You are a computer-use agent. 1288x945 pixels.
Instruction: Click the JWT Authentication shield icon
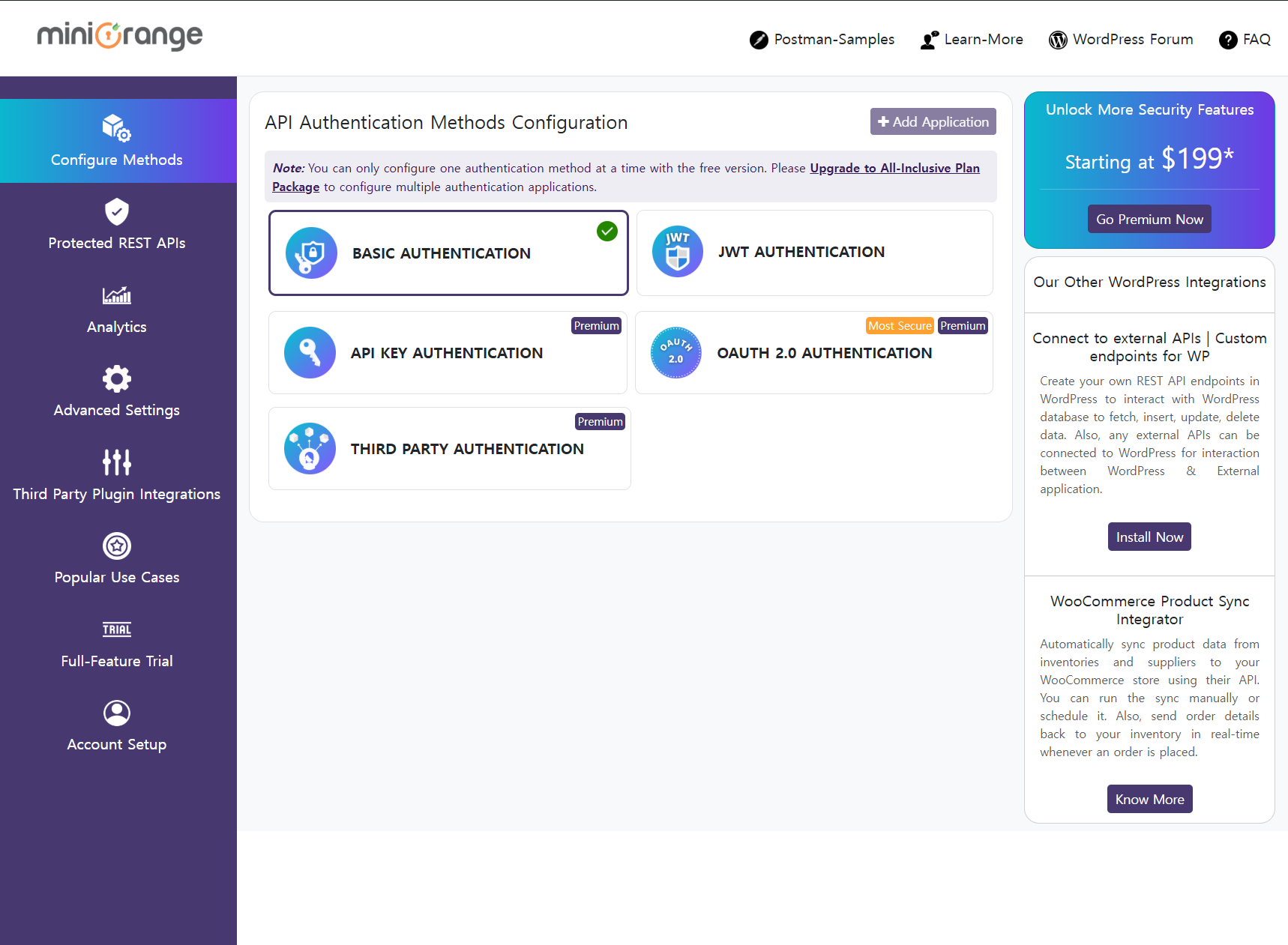click(x=677, y=252)
